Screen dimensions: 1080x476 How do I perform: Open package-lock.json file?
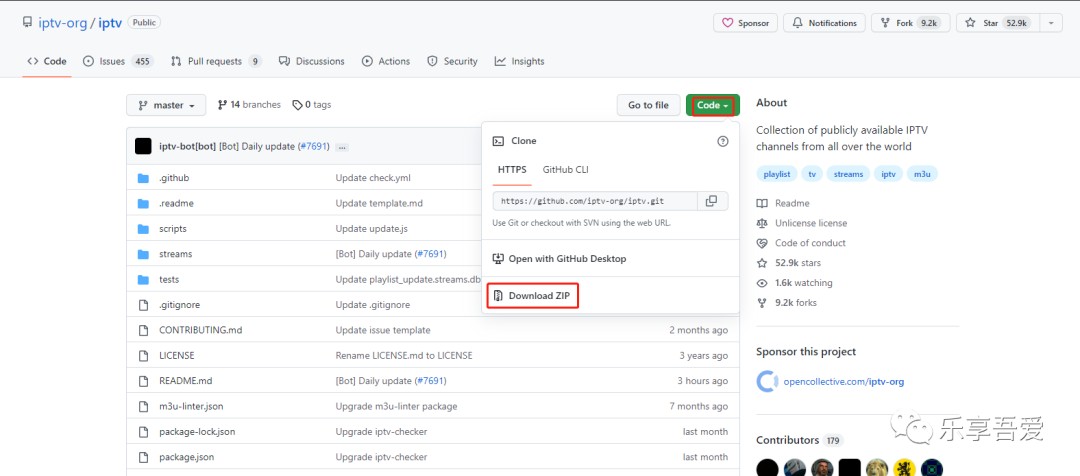[197, 432]
